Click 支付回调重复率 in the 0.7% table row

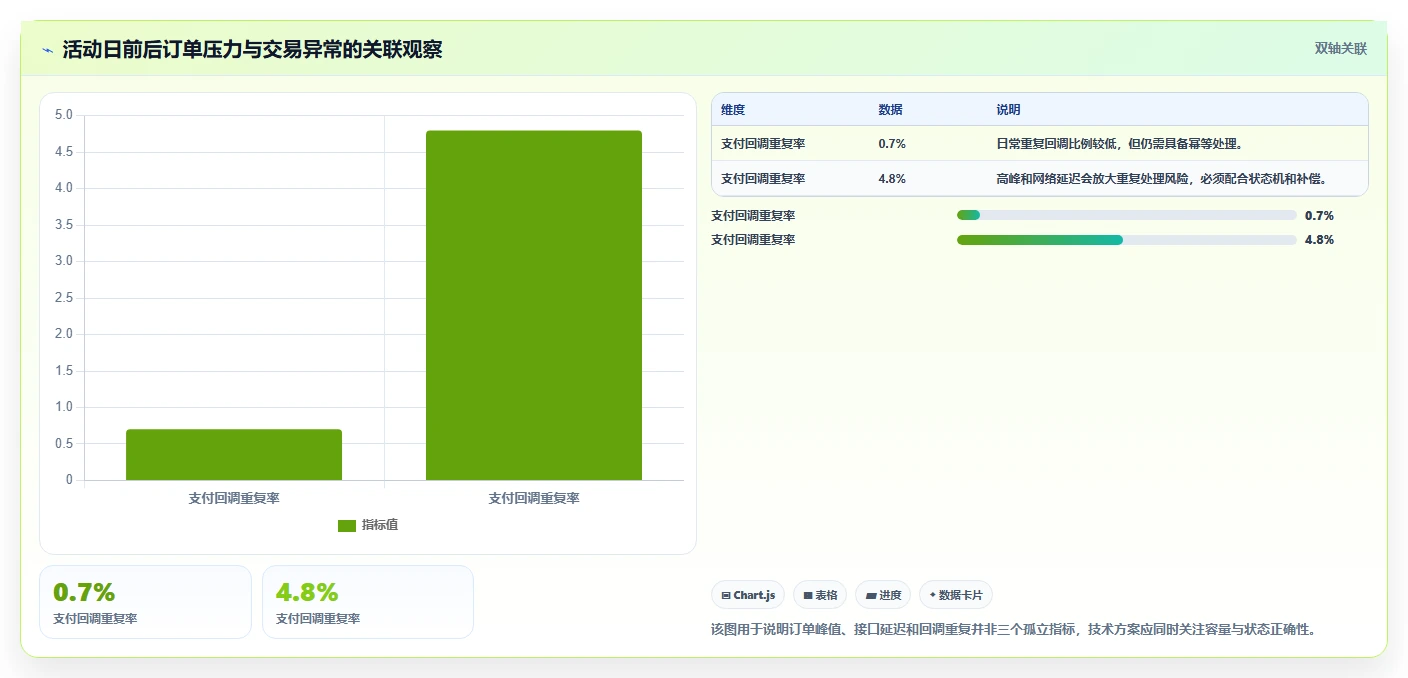(x=763, y=144)
